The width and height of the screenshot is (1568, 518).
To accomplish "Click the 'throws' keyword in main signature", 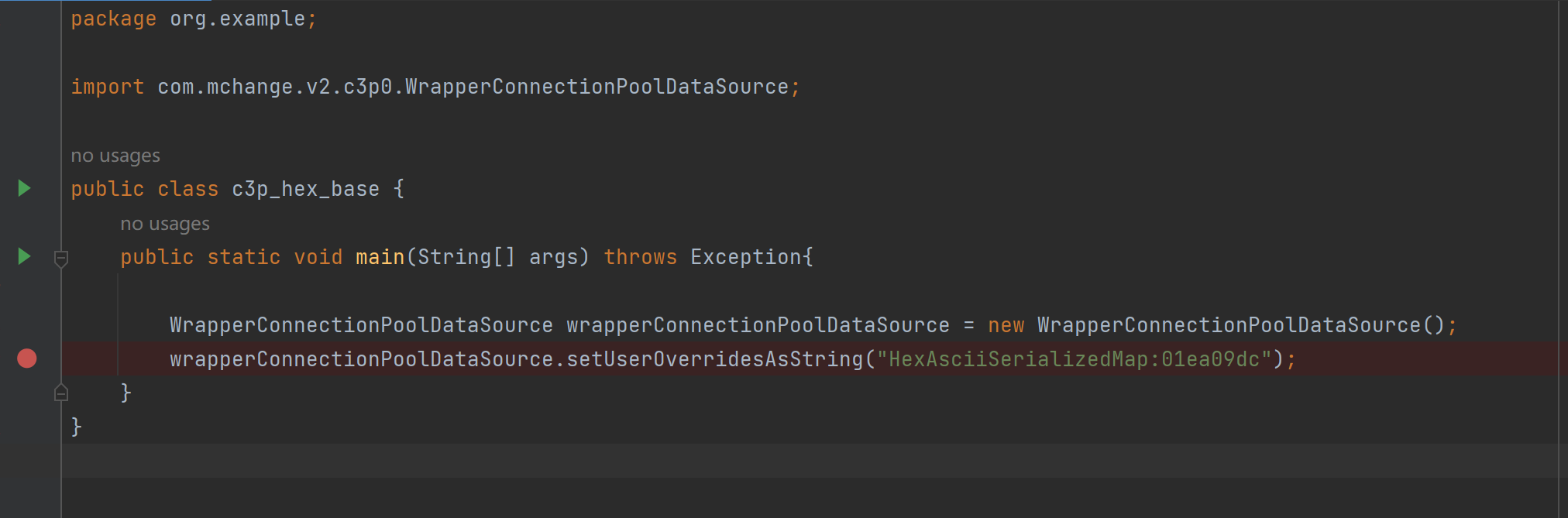I will click(640, 257).
